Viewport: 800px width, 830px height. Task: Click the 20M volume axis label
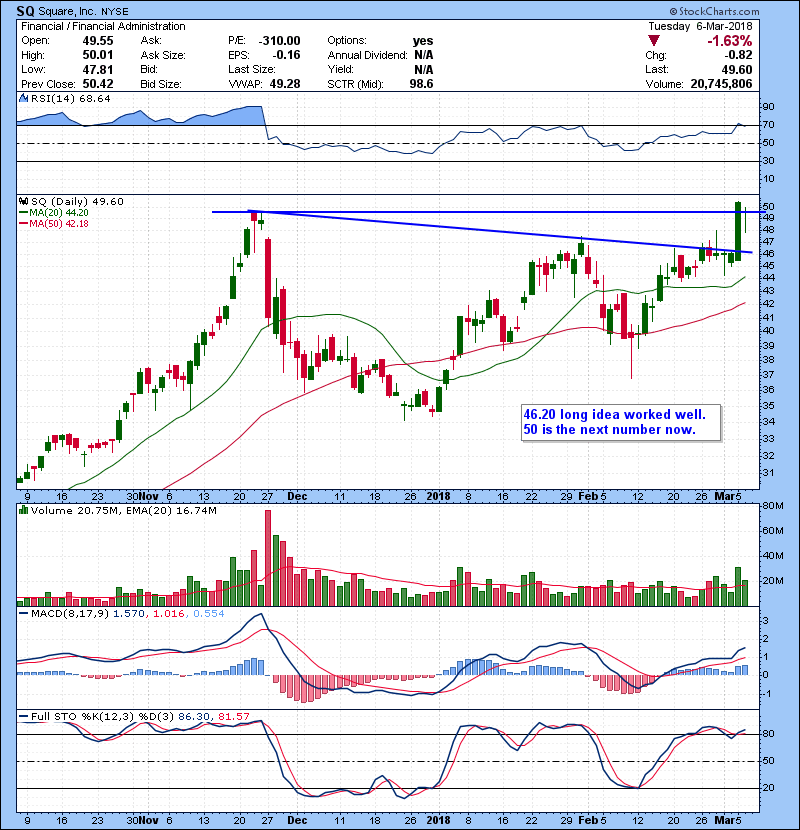pos(772,580)
